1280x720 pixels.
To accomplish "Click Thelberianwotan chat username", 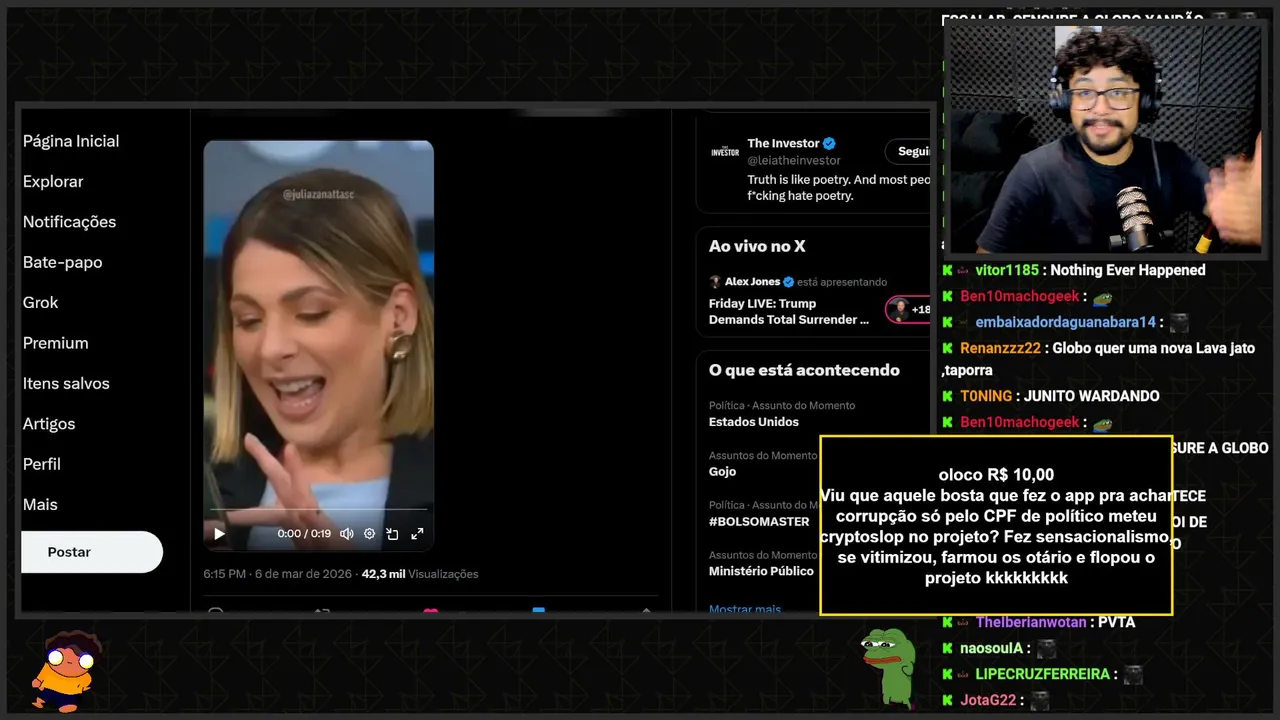I will [x=1031, y=622].
